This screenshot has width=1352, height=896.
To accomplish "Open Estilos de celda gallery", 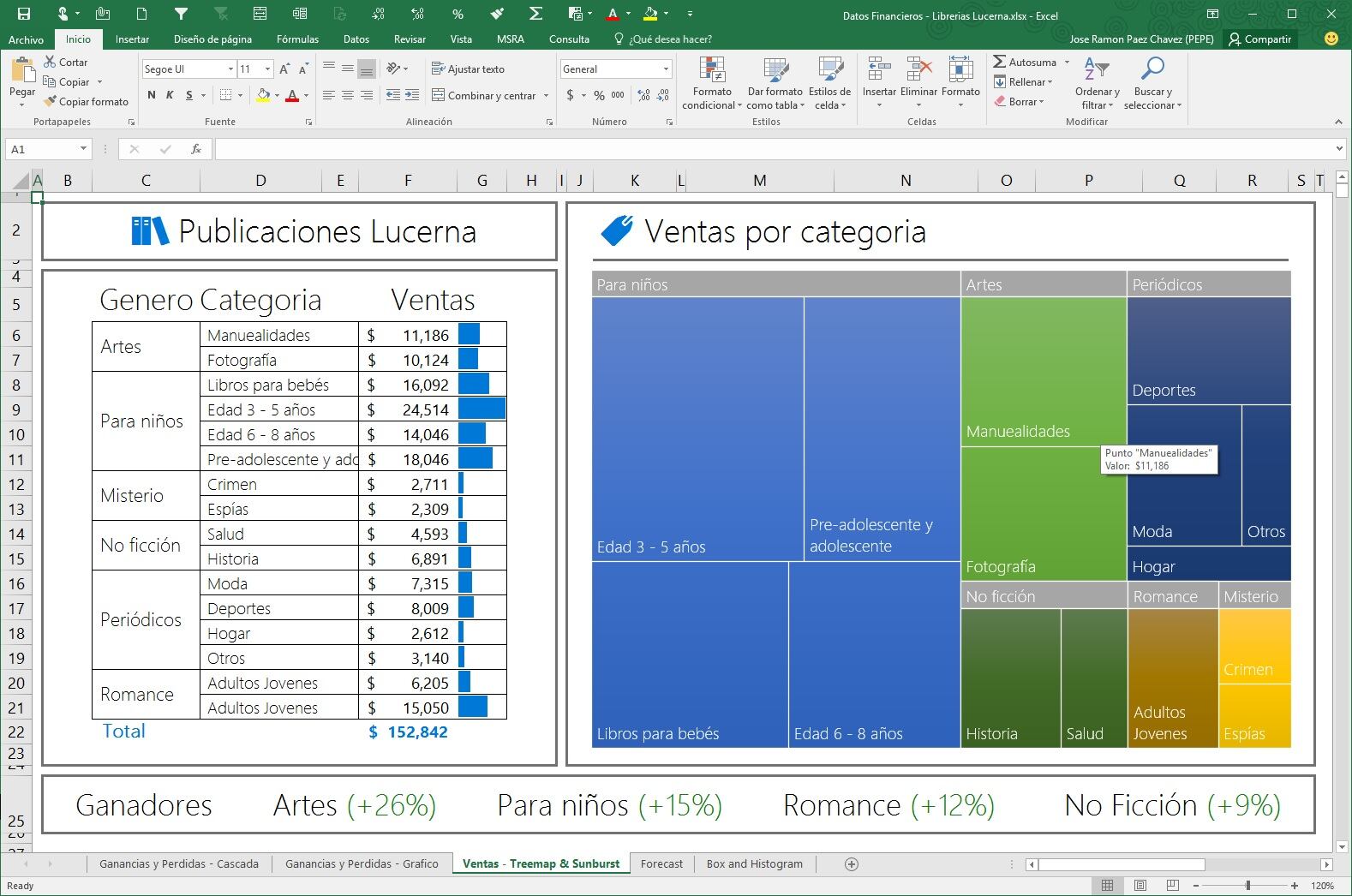I will tap(829, 83).
